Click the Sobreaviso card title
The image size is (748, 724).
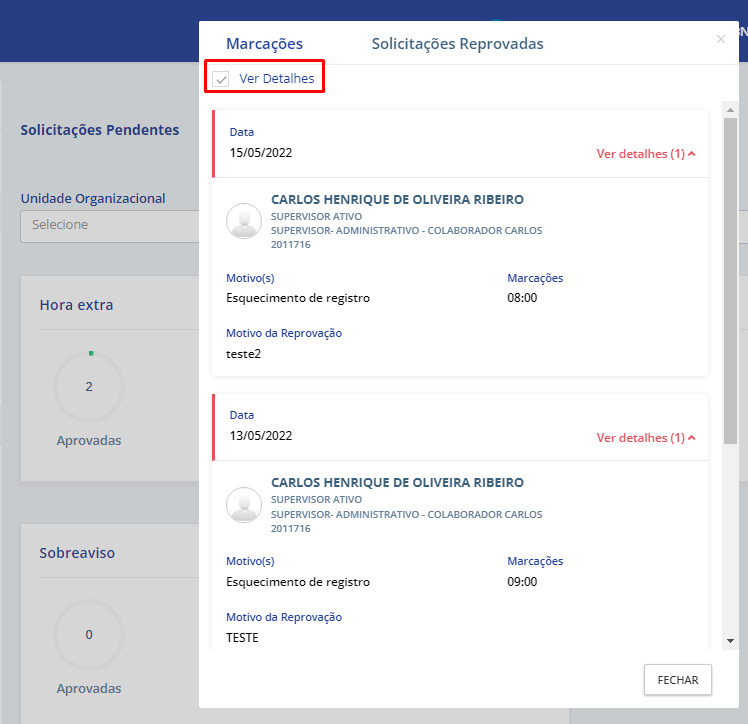(x=79, y=552)
